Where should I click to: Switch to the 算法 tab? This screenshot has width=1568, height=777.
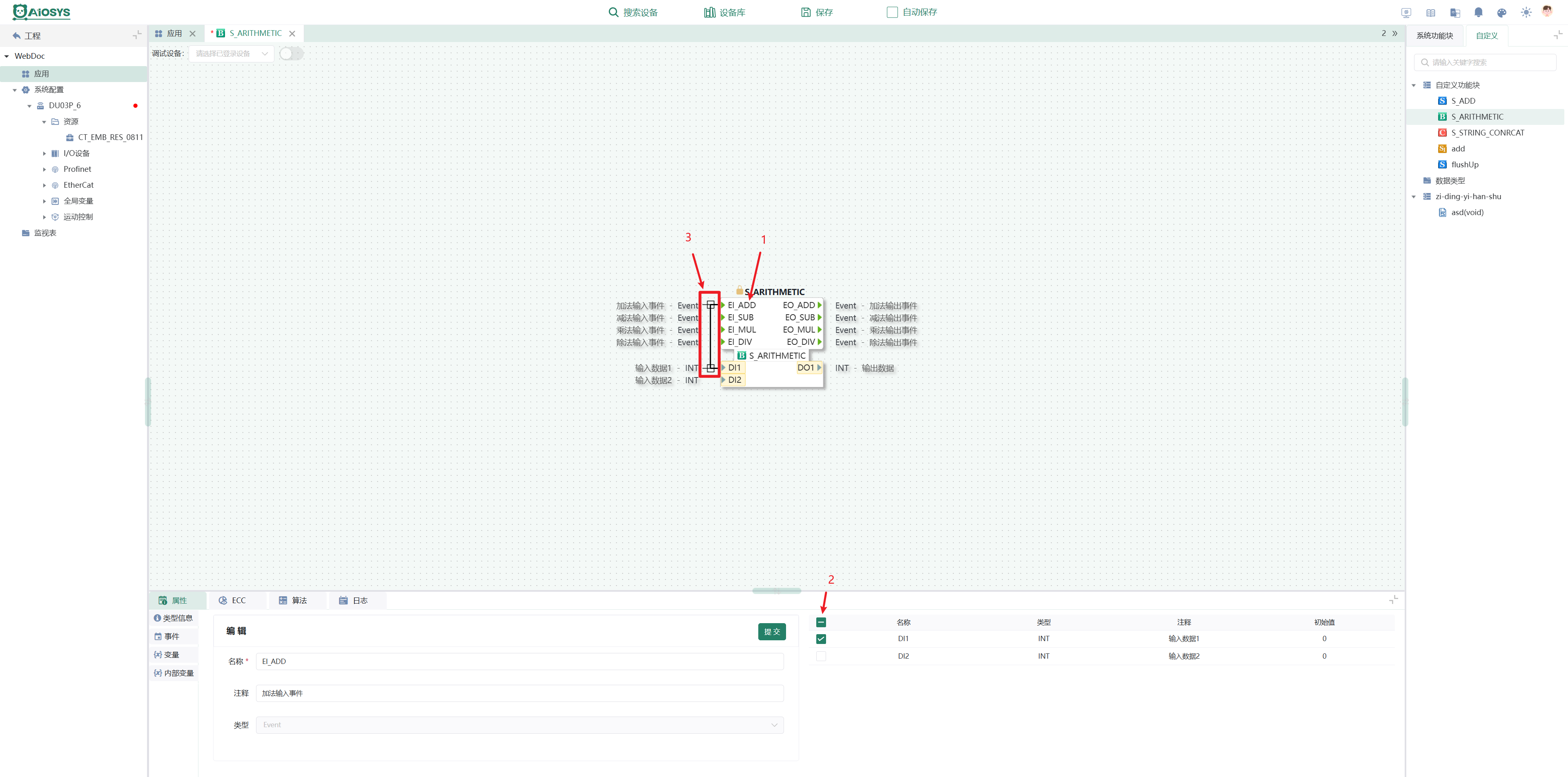coord(298,601)
